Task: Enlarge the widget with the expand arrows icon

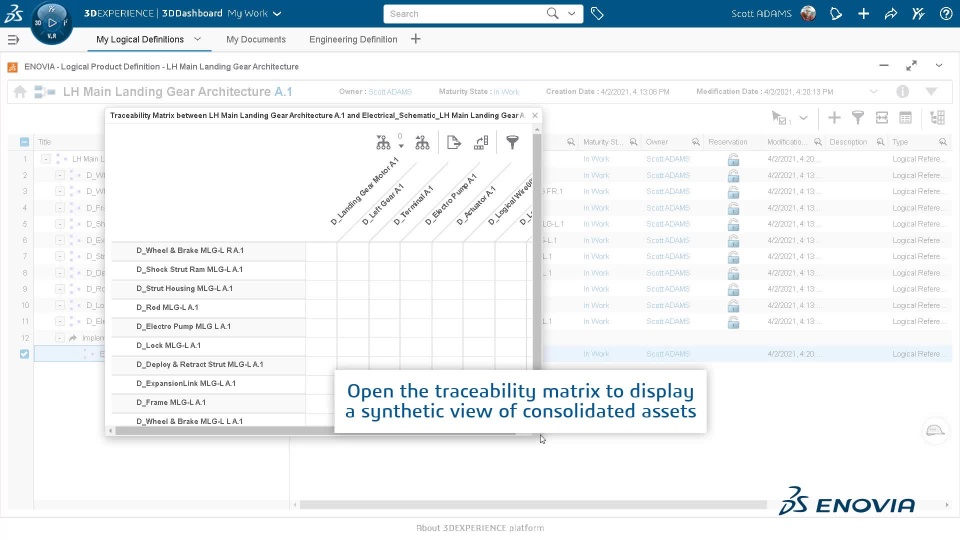Action: 911,66
